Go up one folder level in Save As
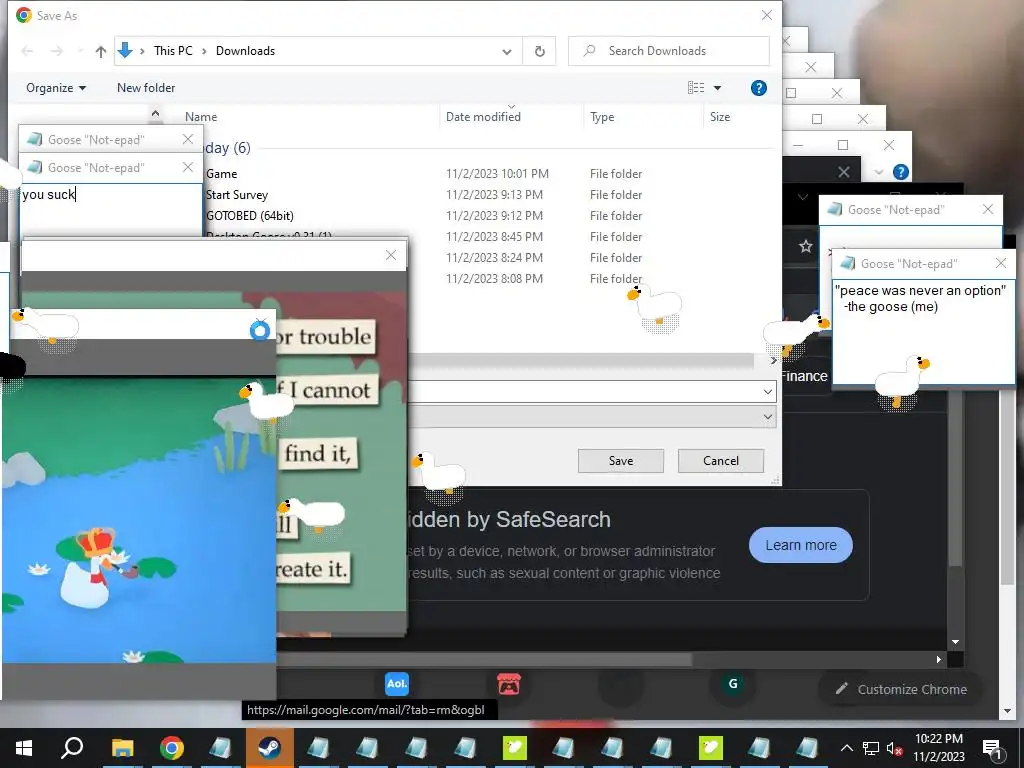Viewport: 1024px width, 768px height. (x=101, y=51)
